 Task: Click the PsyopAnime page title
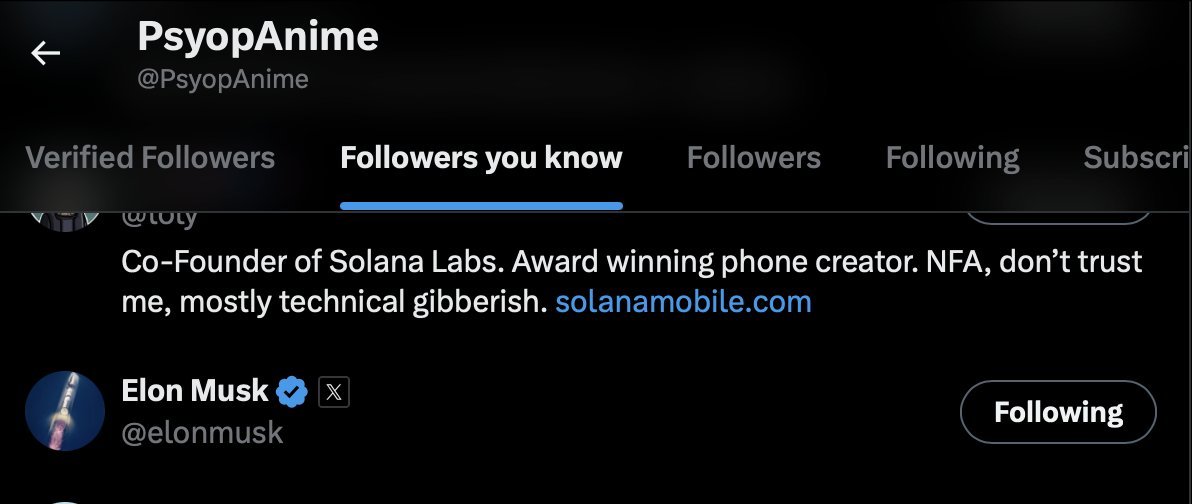pos(258,37)
